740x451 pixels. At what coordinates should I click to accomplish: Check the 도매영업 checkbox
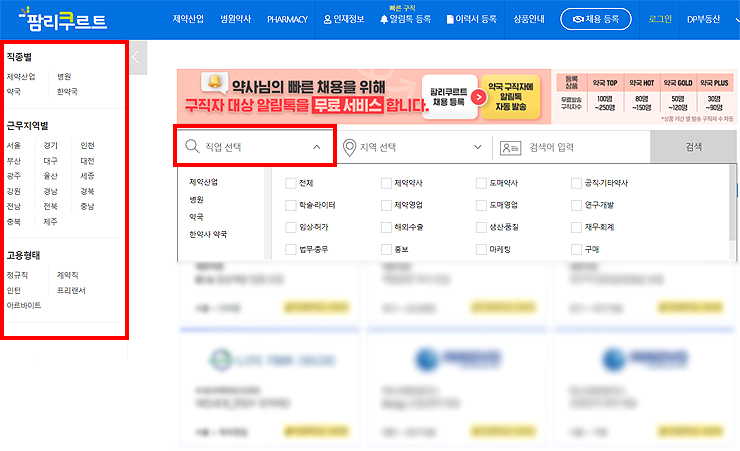(x=481, y=205)
